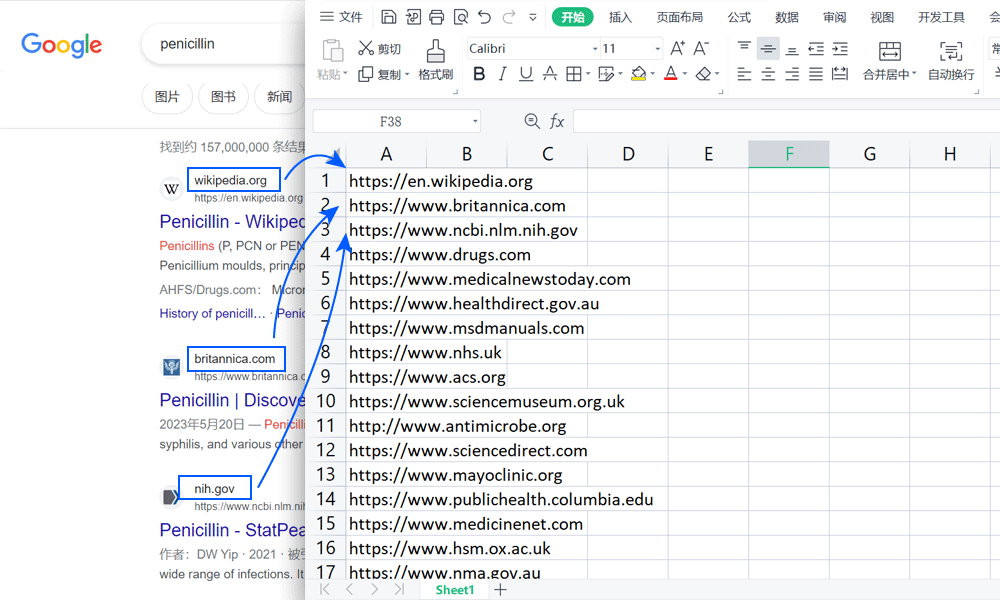Click the Save icon in quick access toolbar
This screenshot has width=1000, height=600.
point(389,17)
